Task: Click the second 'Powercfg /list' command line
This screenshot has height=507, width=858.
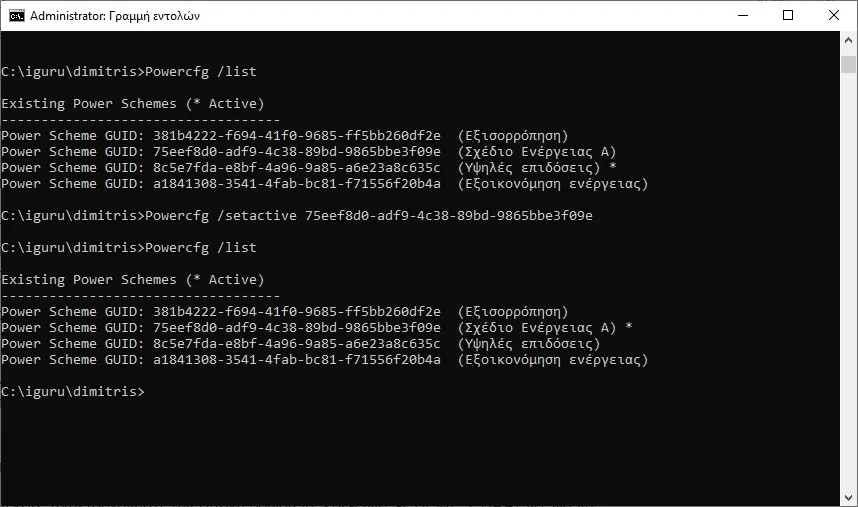Action: (128, 248)
